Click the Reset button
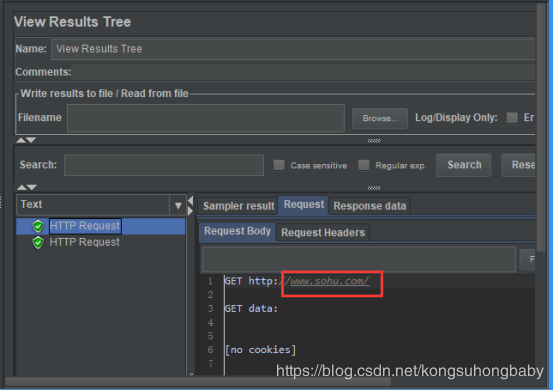 (519, 165)
